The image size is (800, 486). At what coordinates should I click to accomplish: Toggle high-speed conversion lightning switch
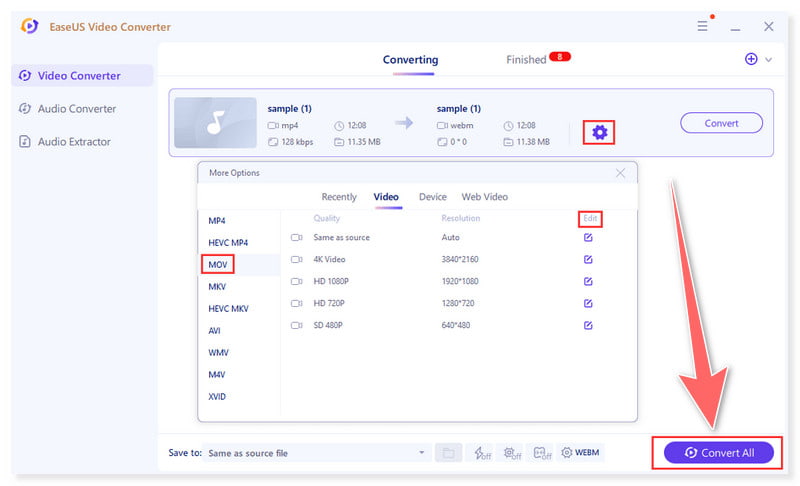tap(482, 453)
